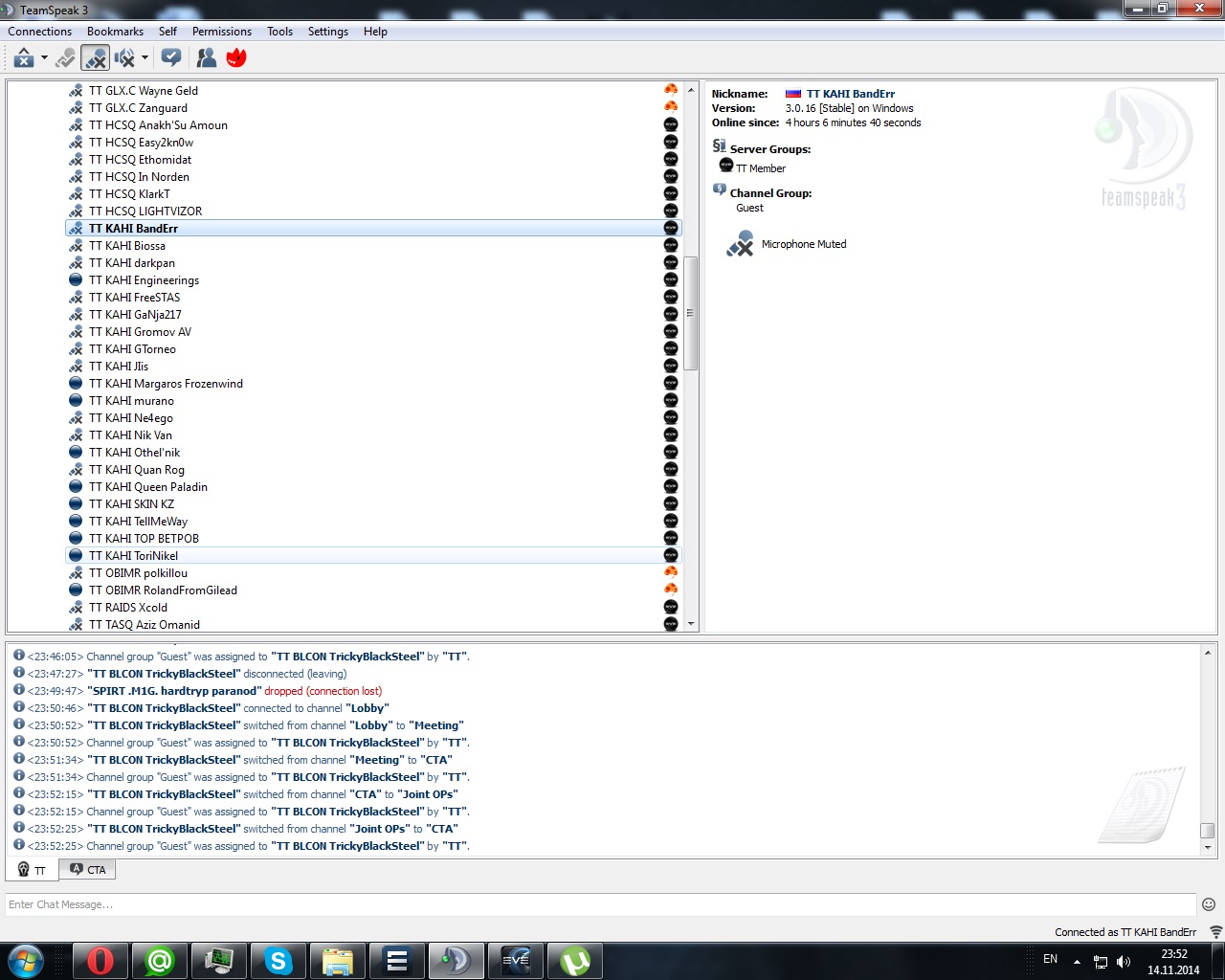This screenshot has height=980, width=1225.
Task: Open the Bookmarks menu
Action: coord(115,32)
